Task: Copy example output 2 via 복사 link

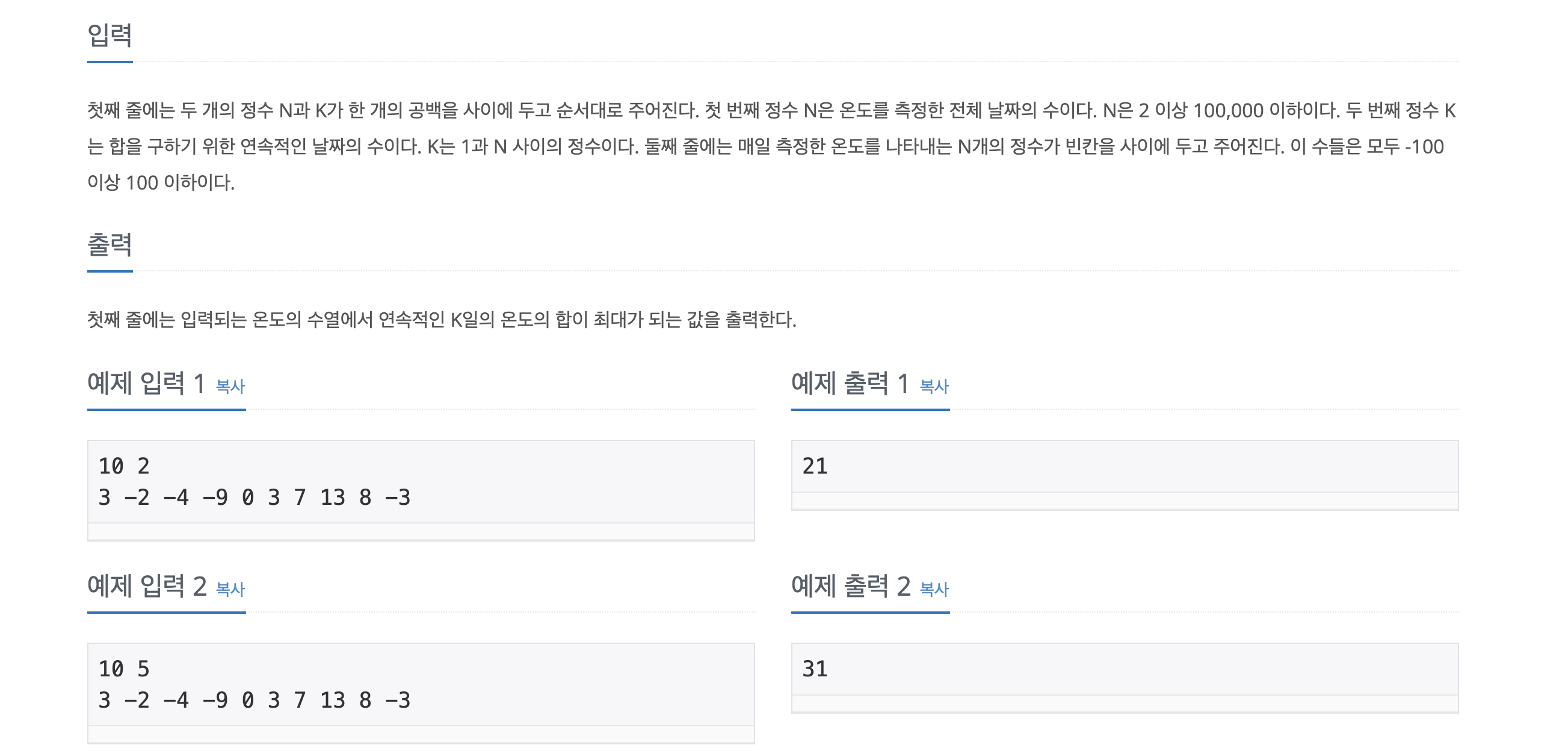Action: [x=934, y=589]
